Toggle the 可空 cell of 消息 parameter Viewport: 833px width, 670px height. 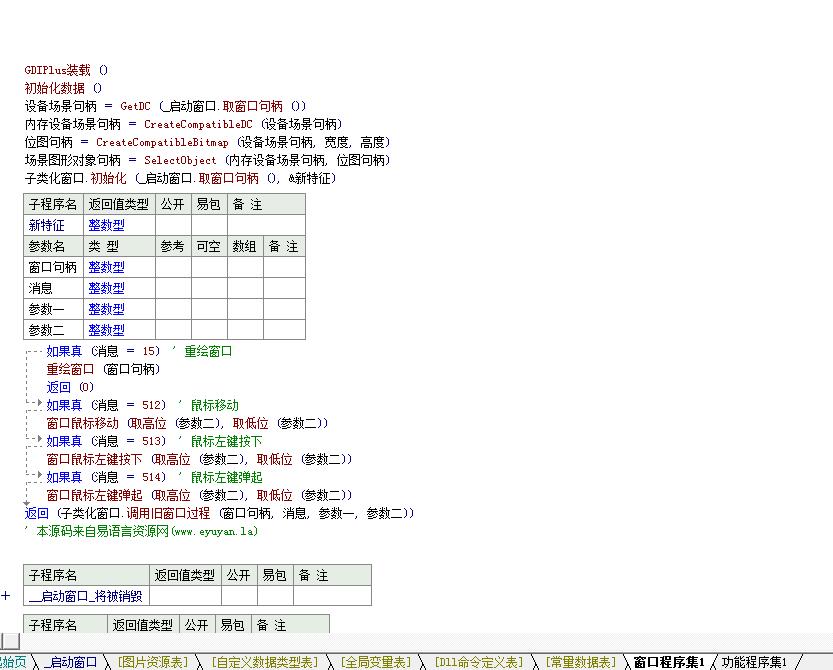tap(209, 288)
